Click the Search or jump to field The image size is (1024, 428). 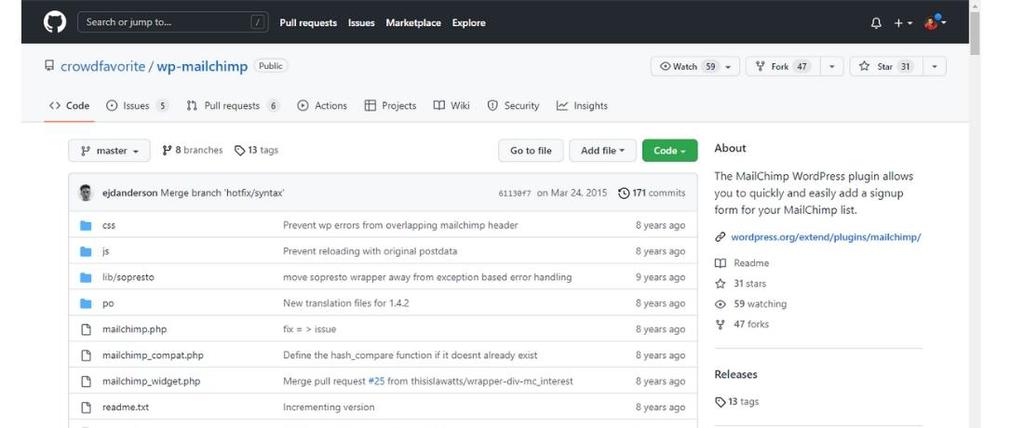click(x=173, y=22)
